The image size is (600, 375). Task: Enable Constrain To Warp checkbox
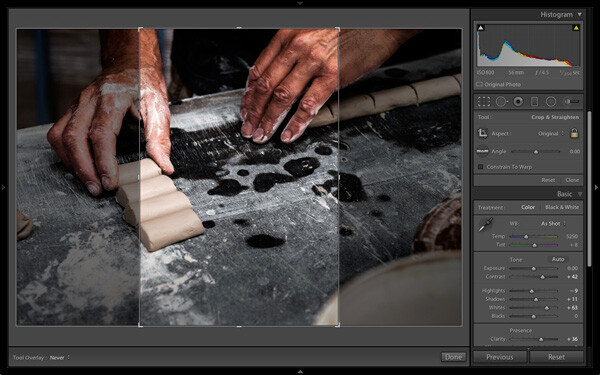coord(481,167)
